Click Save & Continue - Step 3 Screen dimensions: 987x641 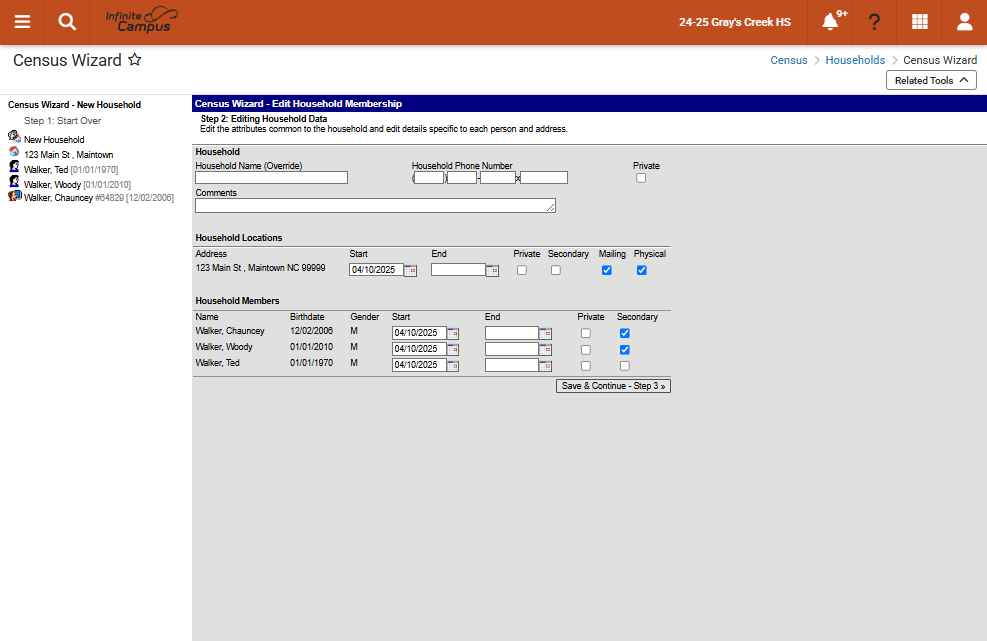coord(613,386)
